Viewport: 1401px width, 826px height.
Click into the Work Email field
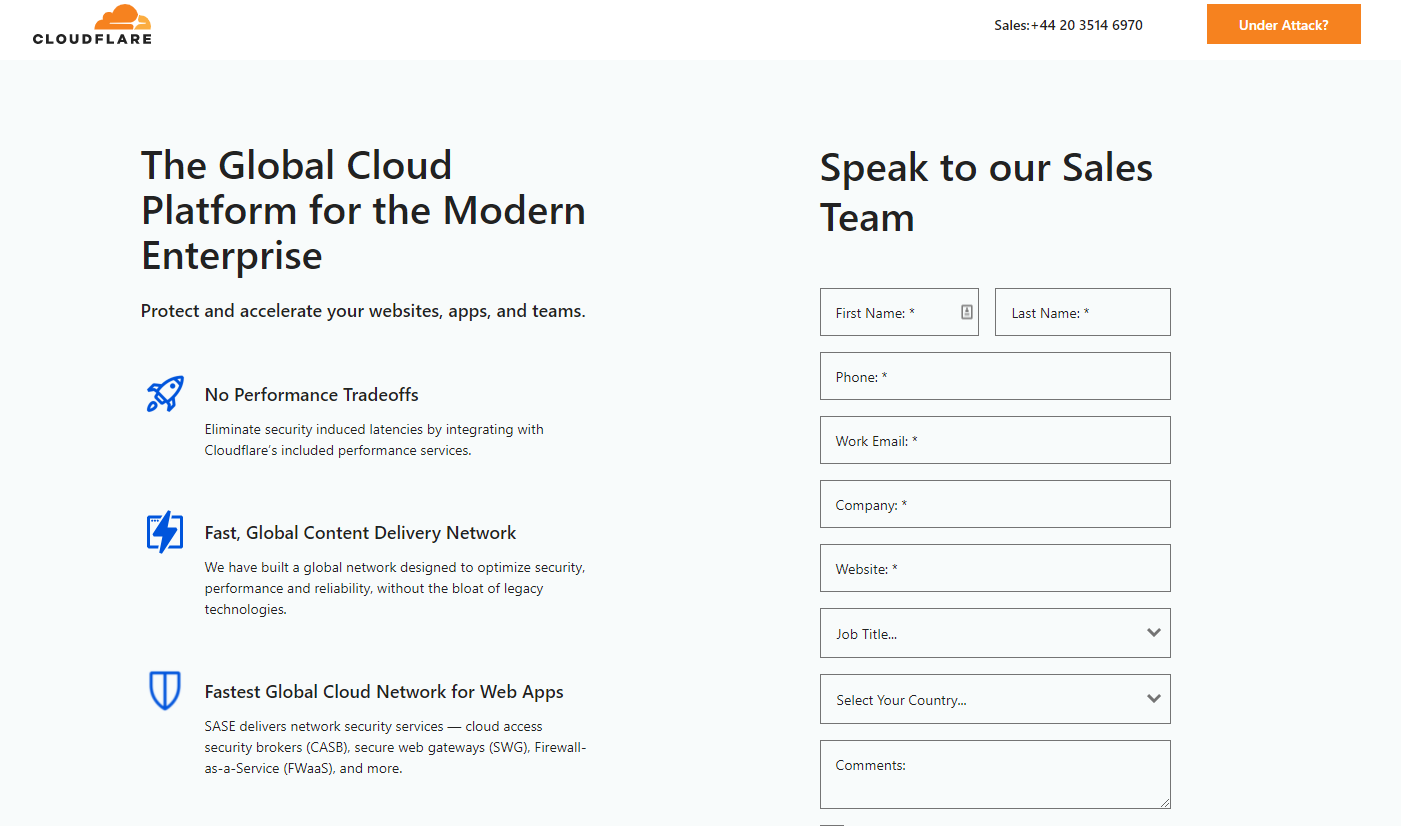pos(995,440)
